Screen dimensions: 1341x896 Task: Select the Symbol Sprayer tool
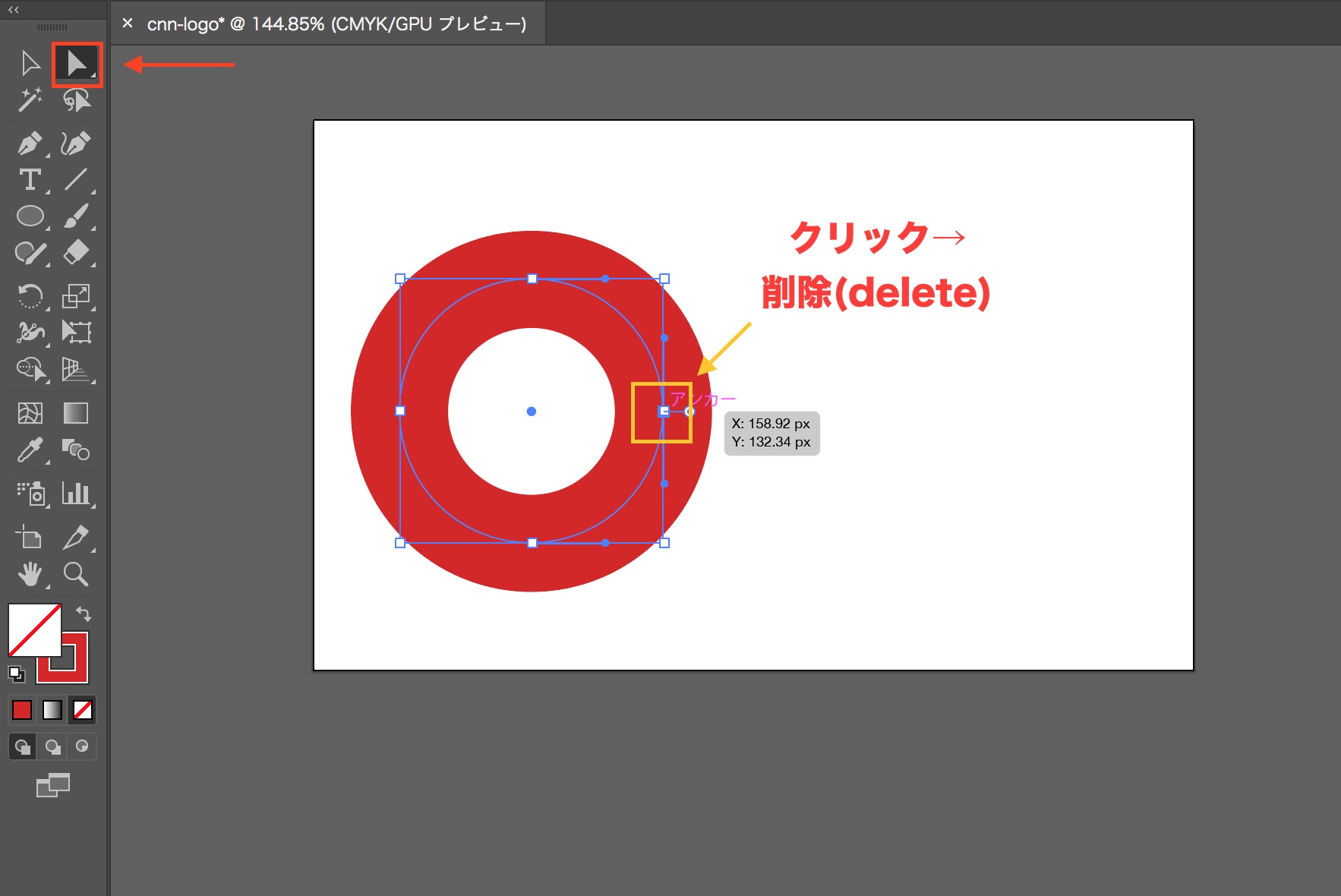pyautogui.click(x=30, y=494)
